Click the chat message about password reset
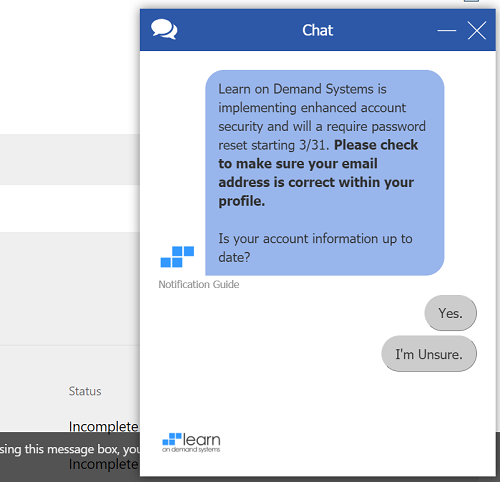Image resolution: width=500 pixels, height=482 pixels. coord(325,173)
